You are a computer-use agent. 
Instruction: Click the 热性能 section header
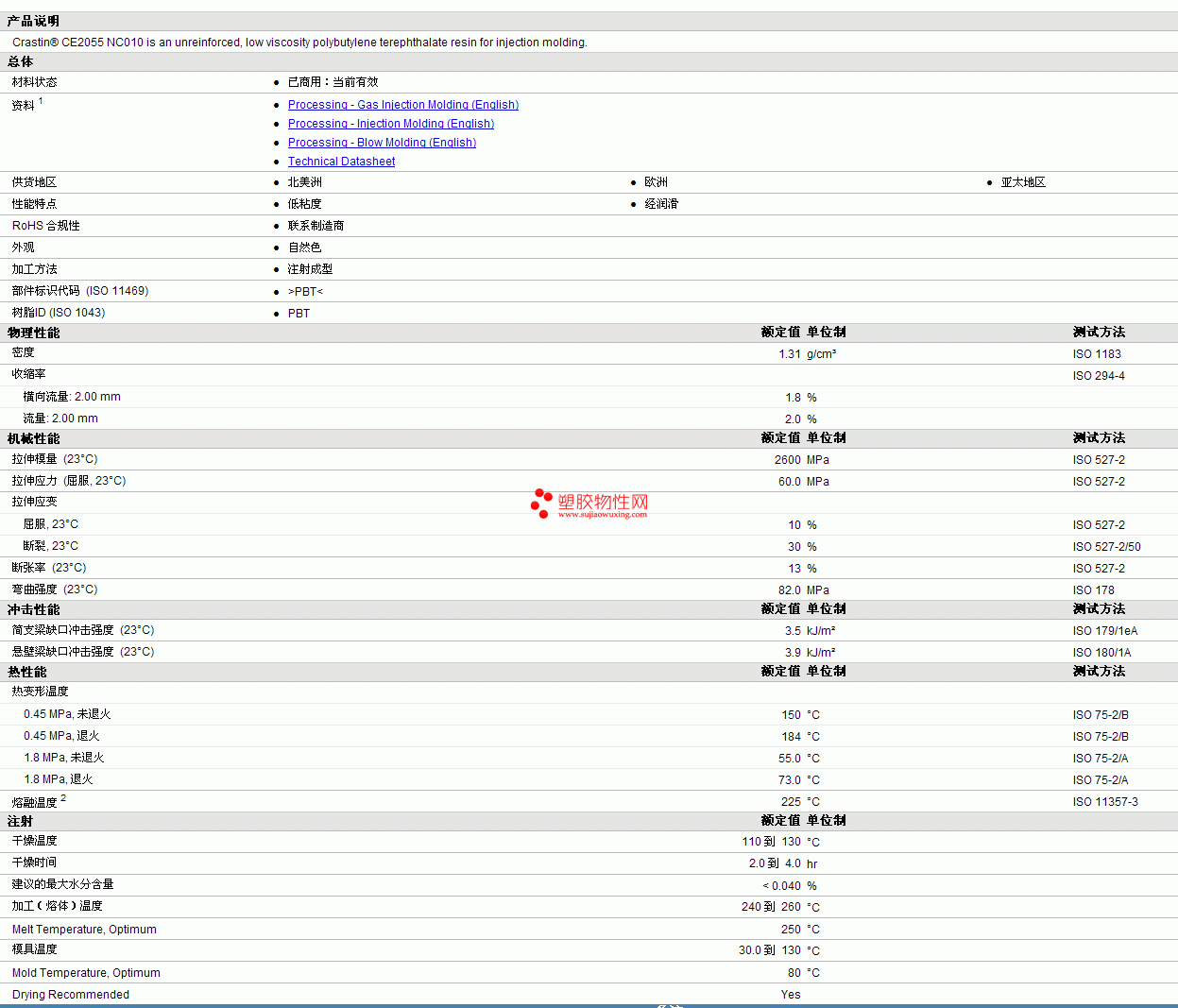(x=26, y=672)
